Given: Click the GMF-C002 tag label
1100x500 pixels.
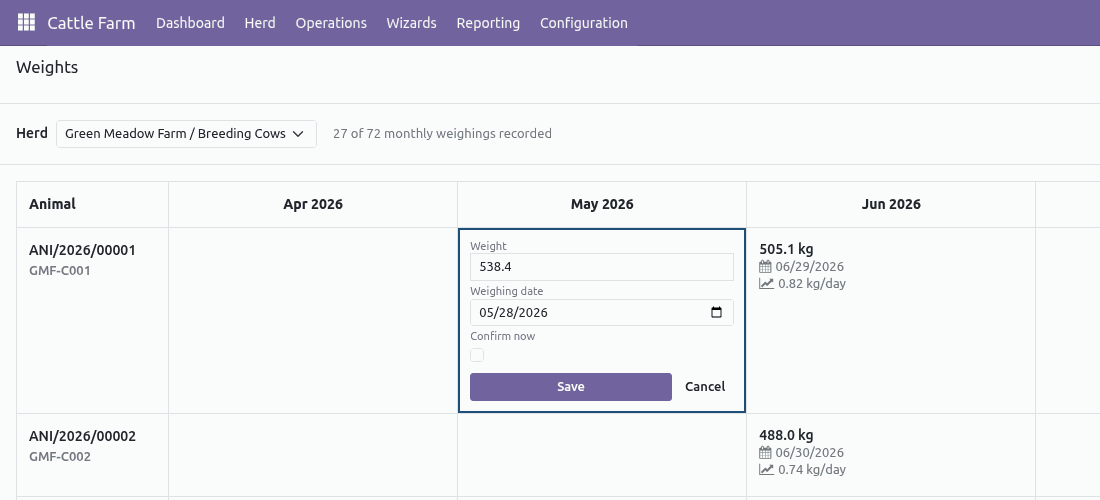Looking at the screenshot, I should coord(60,457).
